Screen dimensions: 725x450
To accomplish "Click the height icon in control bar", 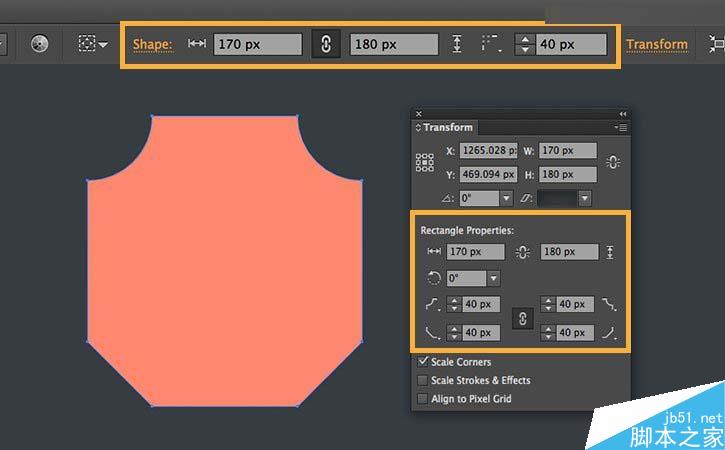I will tap(457, 44).
